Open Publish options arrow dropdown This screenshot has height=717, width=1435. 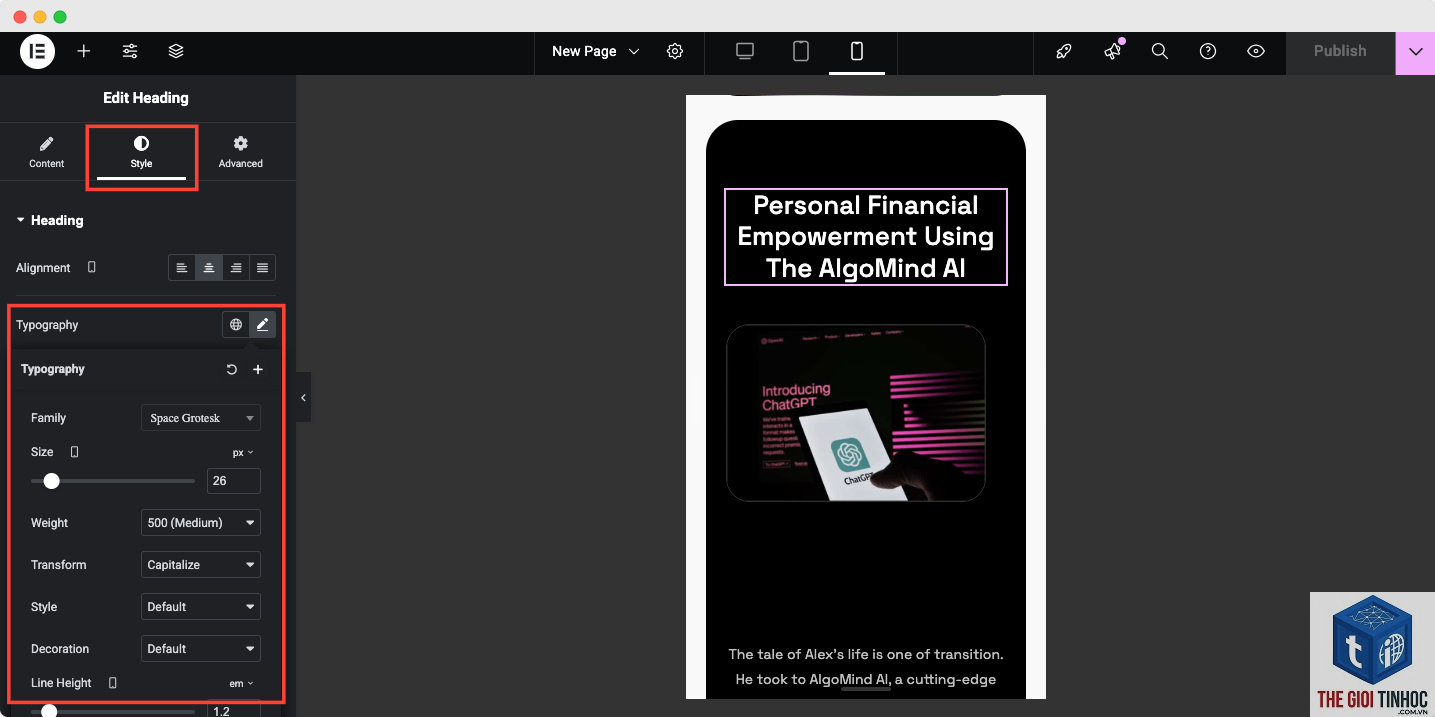[1415, 52]
